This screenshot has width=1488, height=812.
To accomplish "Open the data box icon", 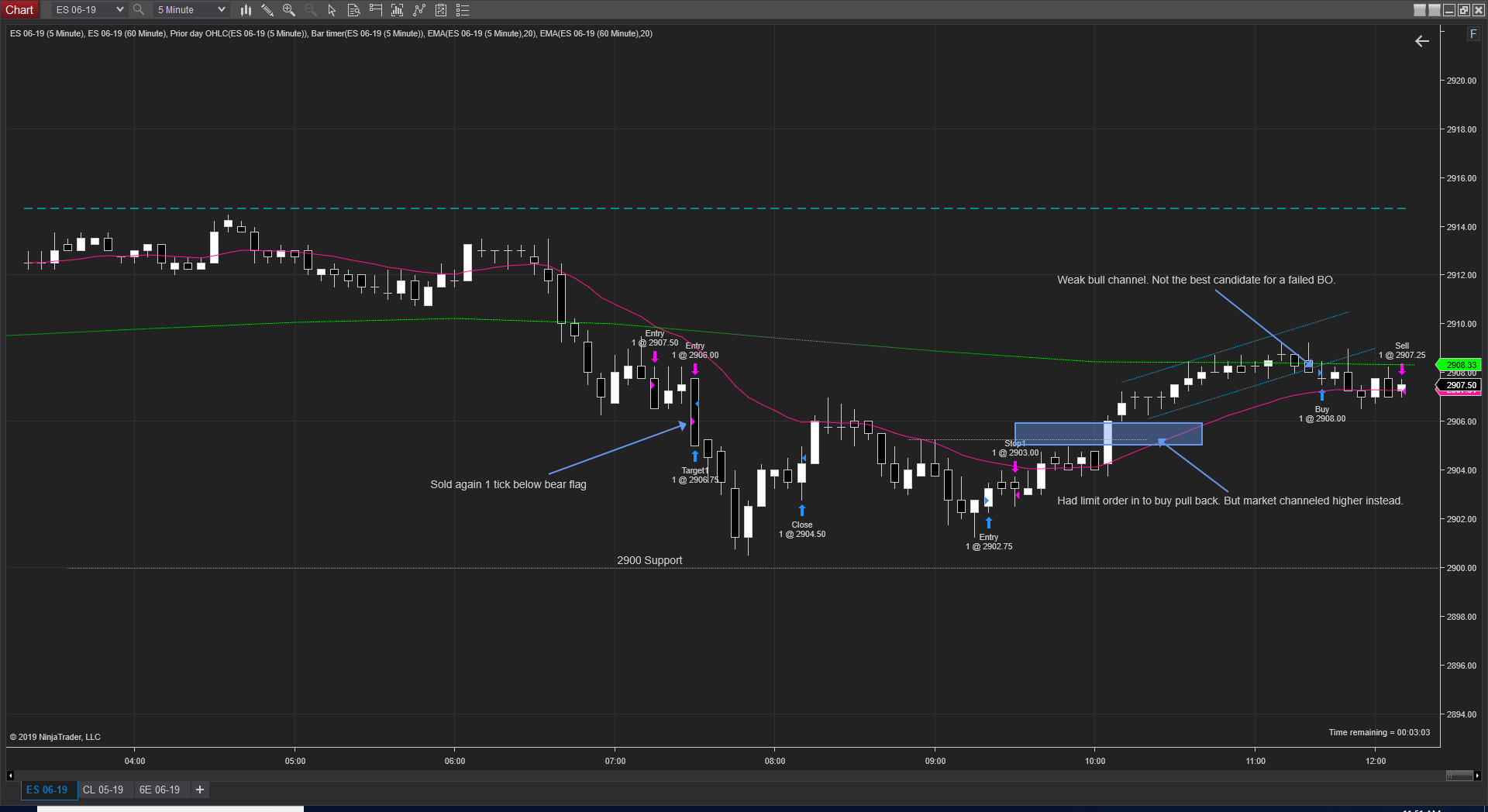I will pyautogui.click(x=354, y=10).
